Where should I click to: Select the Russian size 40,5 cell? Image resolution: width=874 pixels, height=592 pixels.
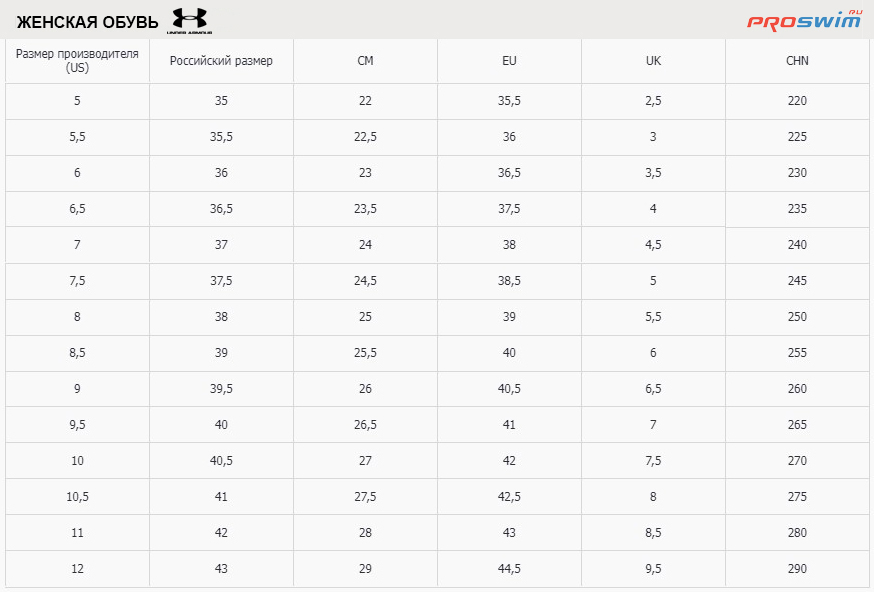pyautogui.click(x=221, y=460)
